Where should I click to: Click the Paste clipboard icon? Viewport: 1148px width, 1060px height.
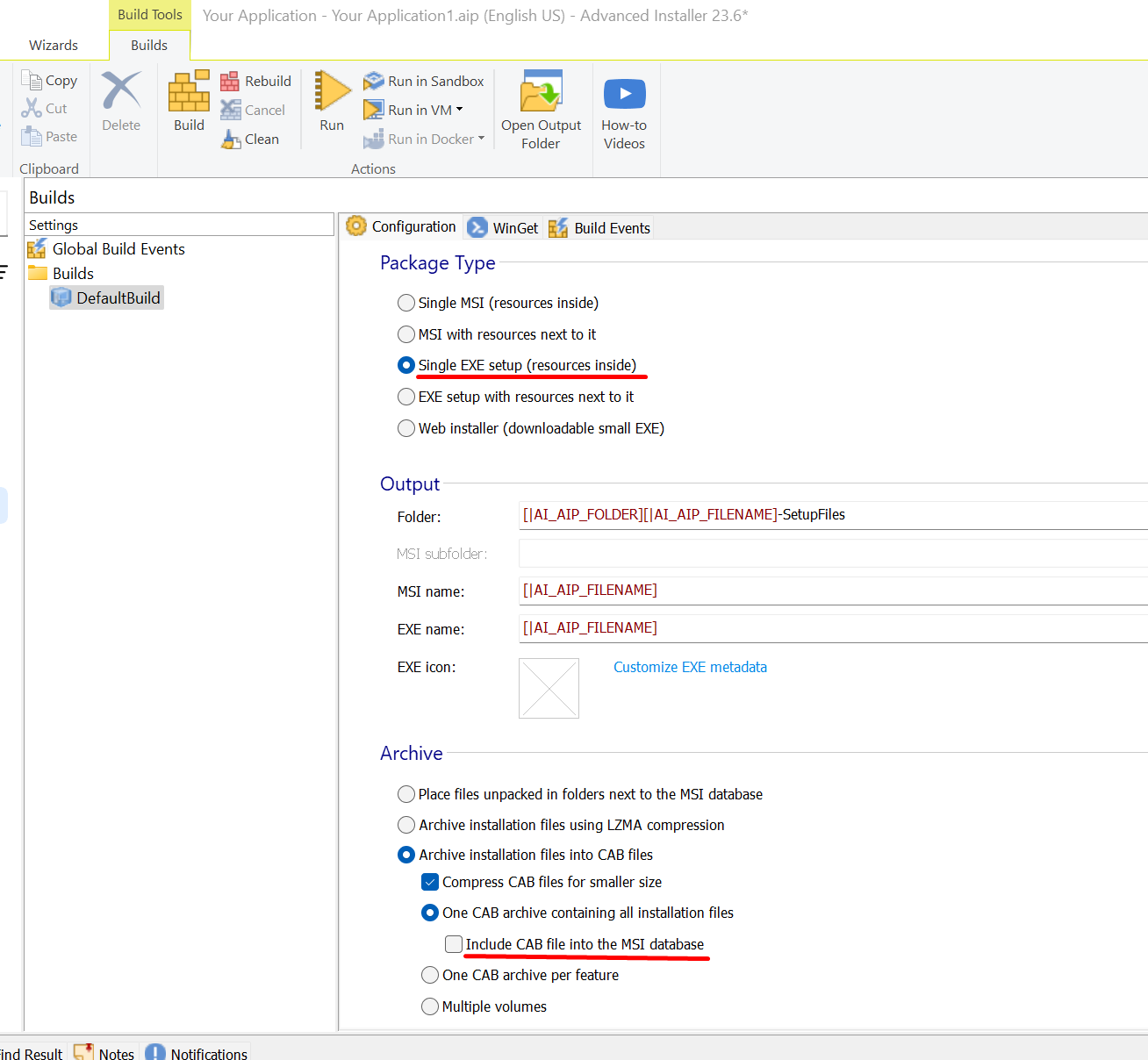(x=32, y=137)
